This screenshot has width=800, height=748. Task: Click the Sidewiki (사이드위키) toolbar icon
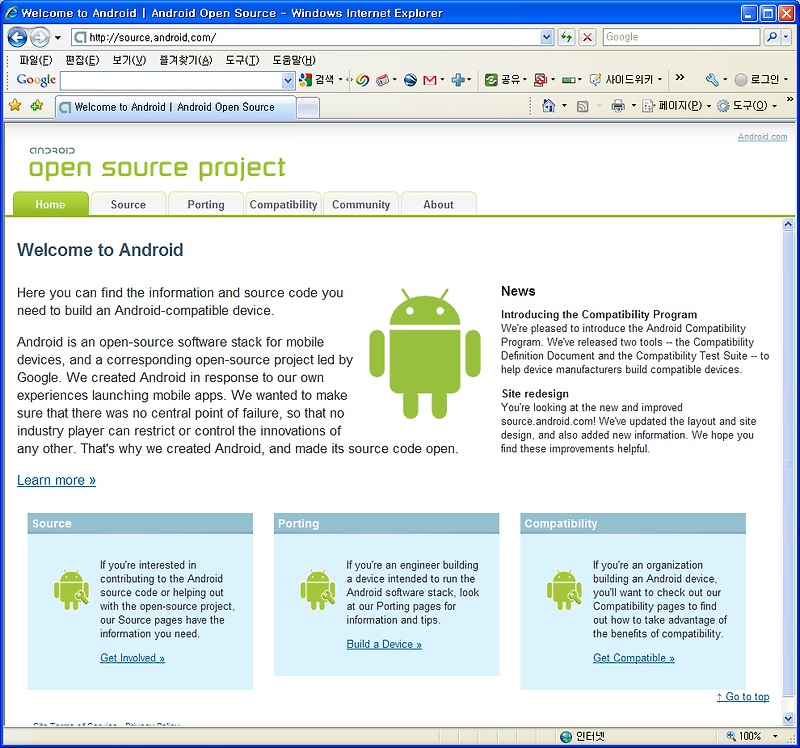595,78
